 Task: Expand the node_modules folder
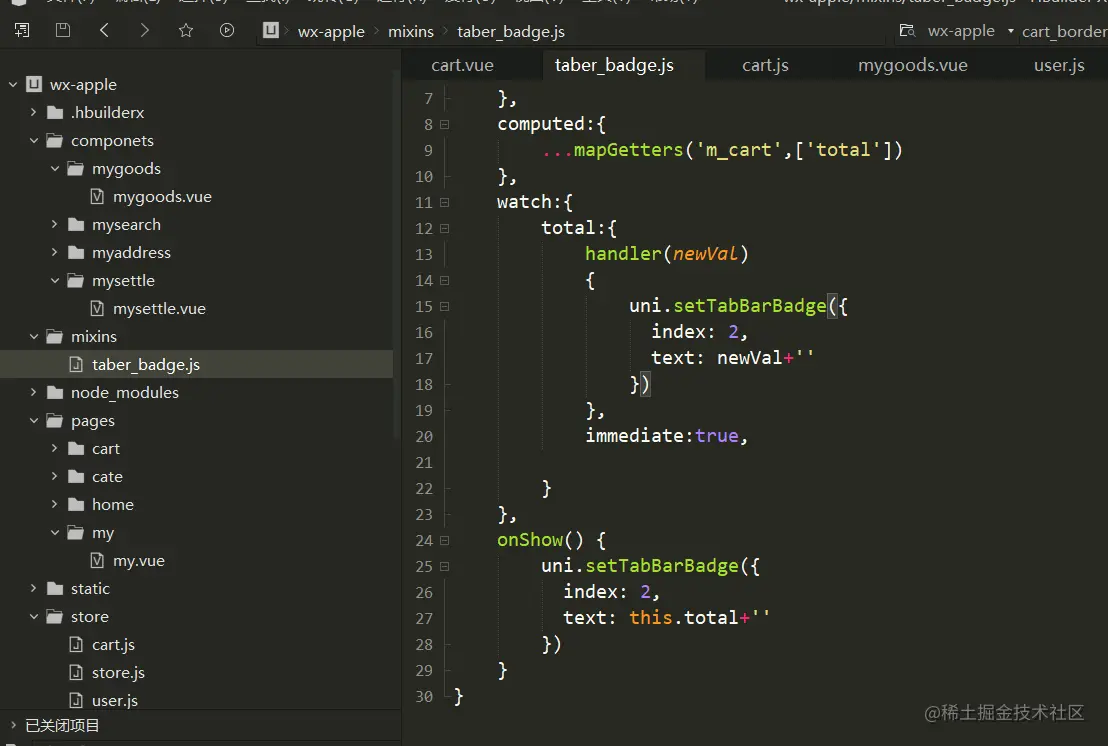point(33,392)
